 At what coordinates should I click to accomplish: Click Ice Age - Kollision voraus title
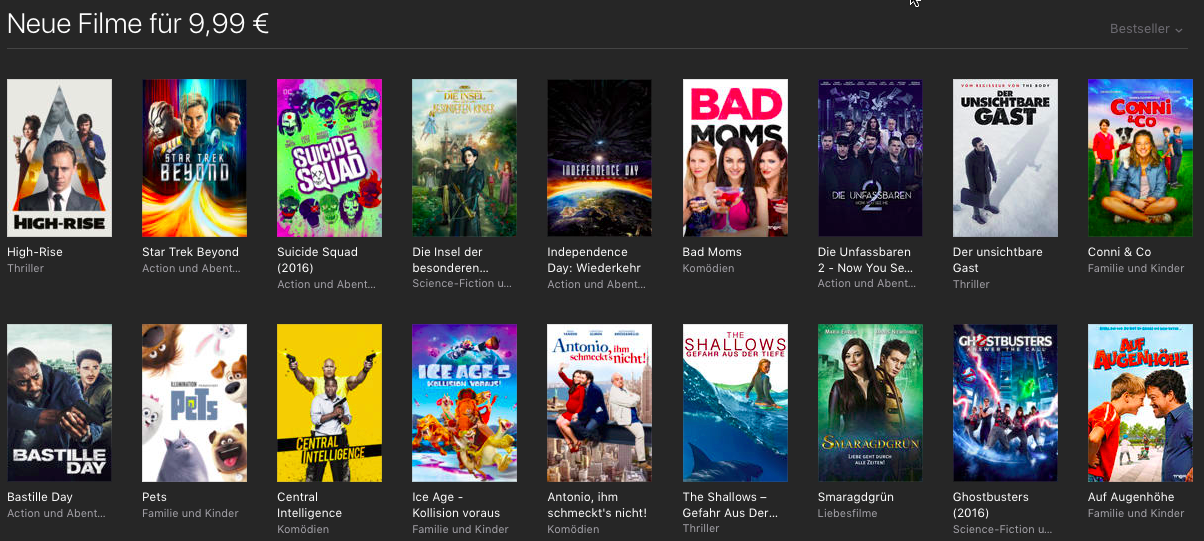456,505
